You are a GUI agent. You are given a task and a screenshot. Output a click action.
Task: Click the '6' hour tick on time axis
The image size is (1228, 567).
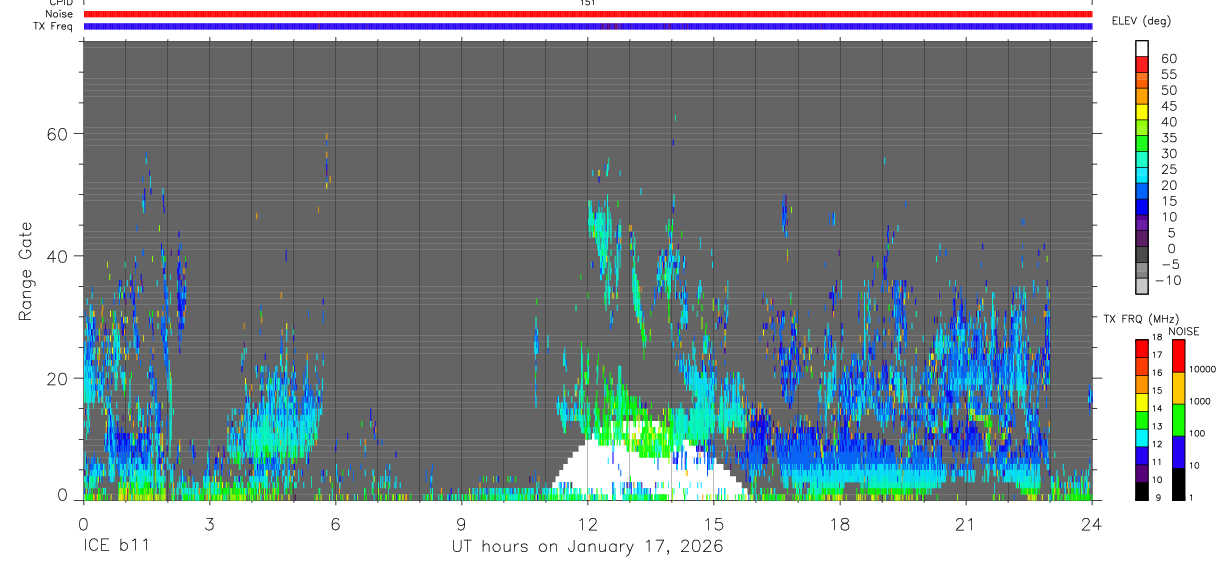335,523
